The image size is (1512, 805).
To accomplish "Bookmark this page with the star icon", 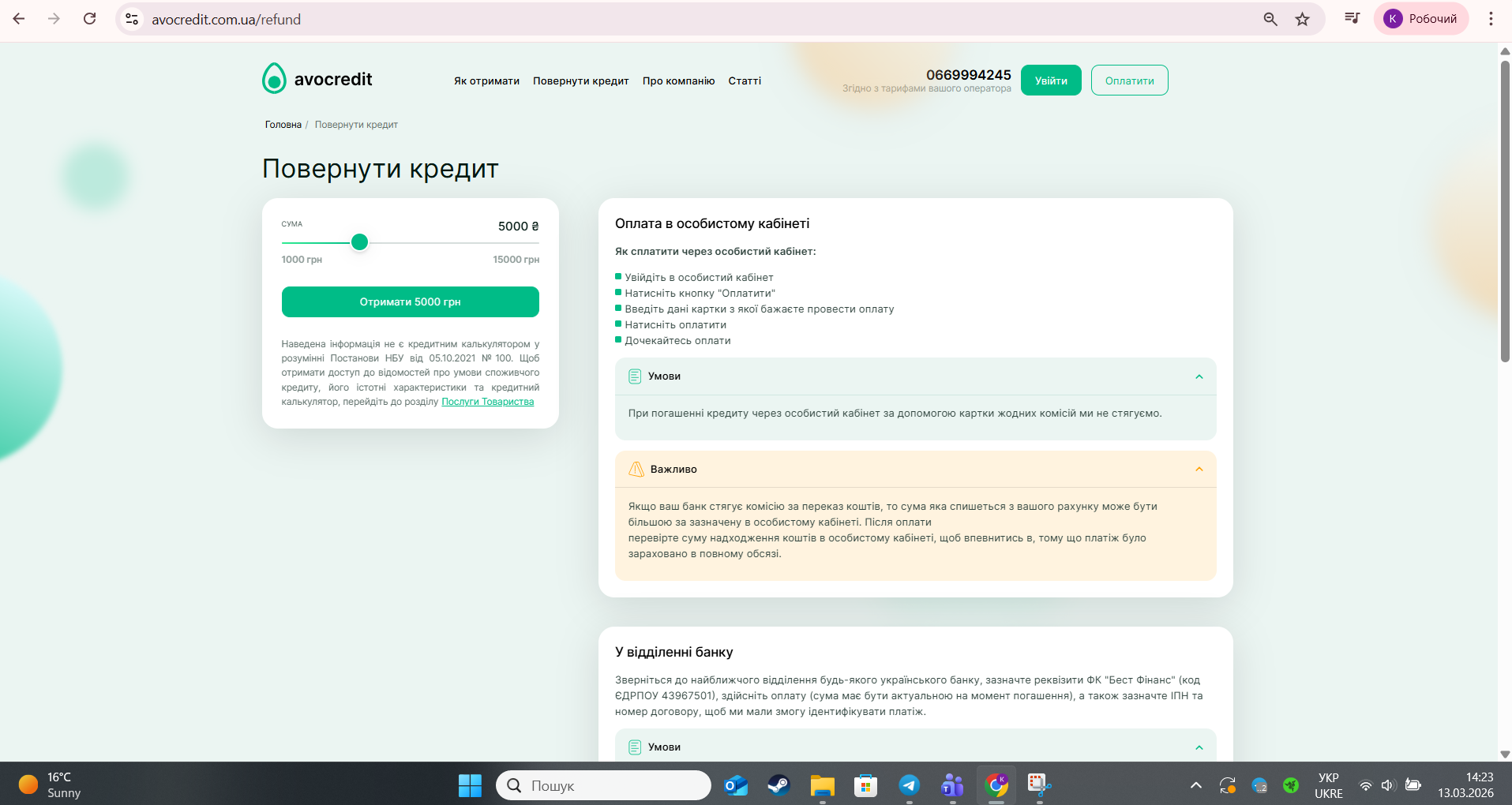I will pyautogui.click(x=1303, y=19).
